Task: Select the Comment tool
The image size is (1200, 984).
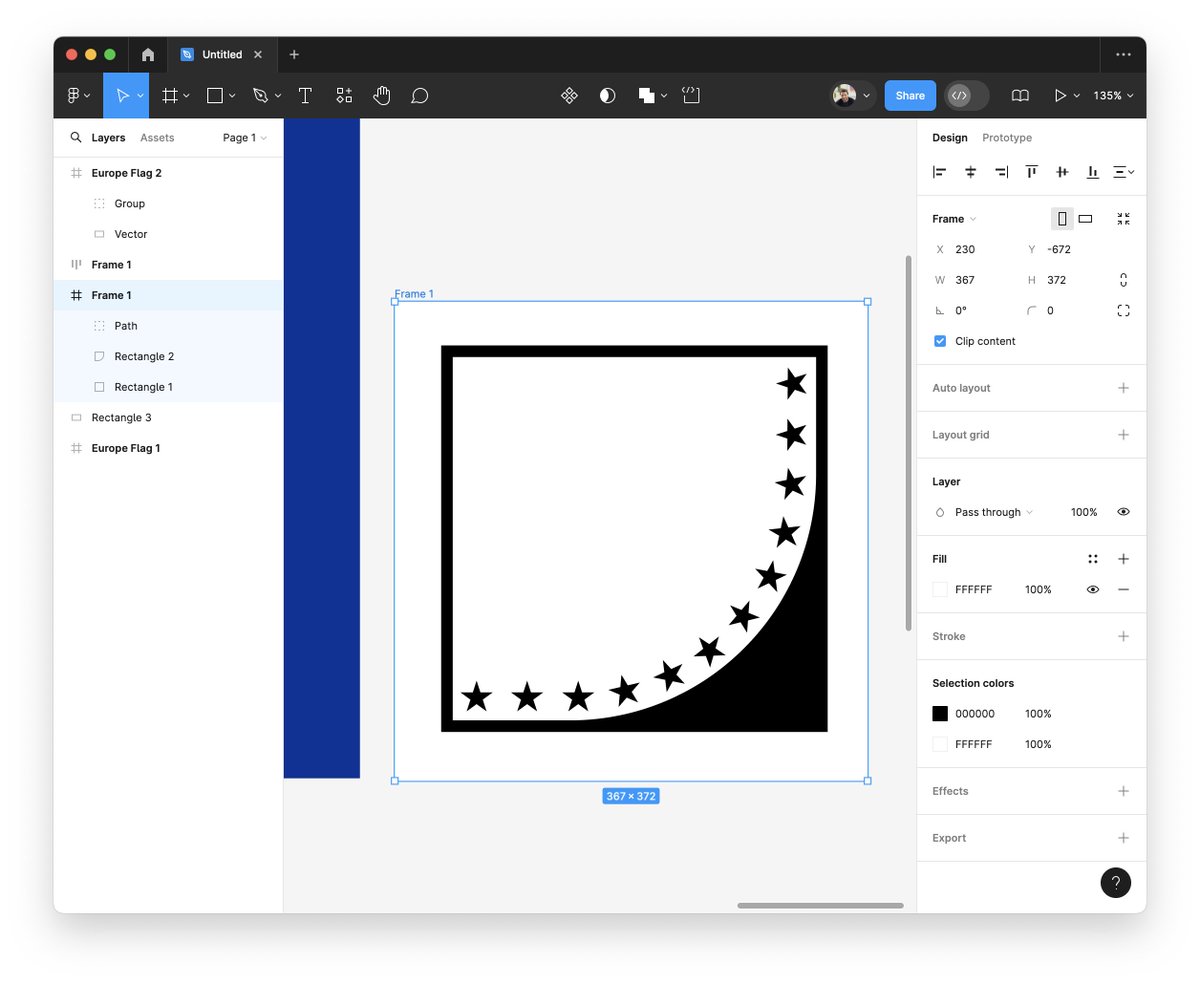Action: point(420,96)
